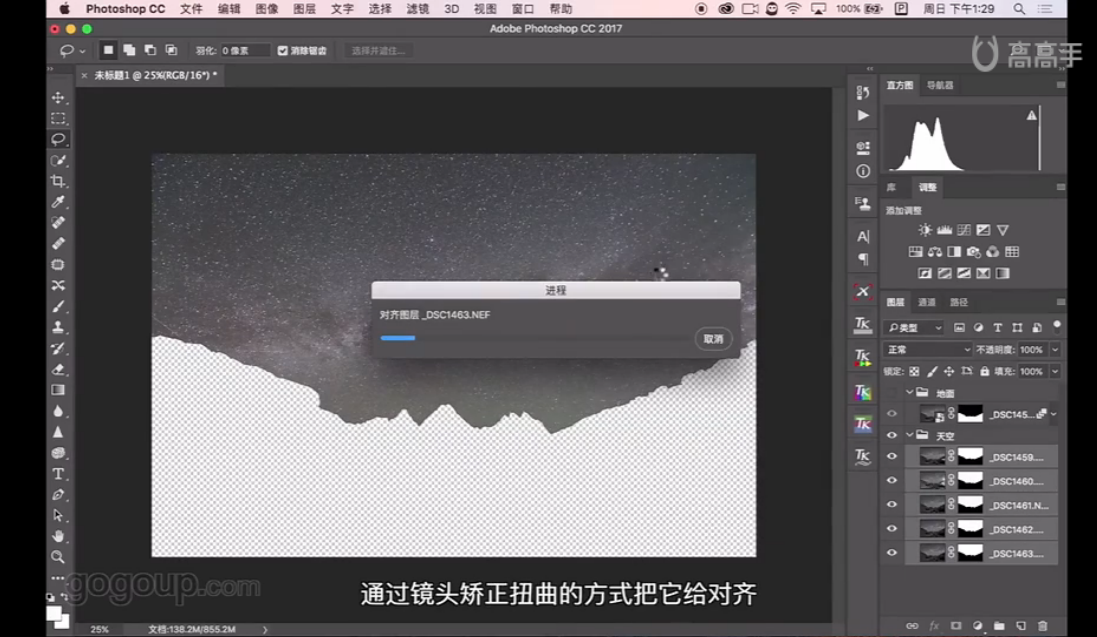The height and width of the screenshot is (637, 1097).
Task: Open the Info panel icon
Action: point(863,172)
